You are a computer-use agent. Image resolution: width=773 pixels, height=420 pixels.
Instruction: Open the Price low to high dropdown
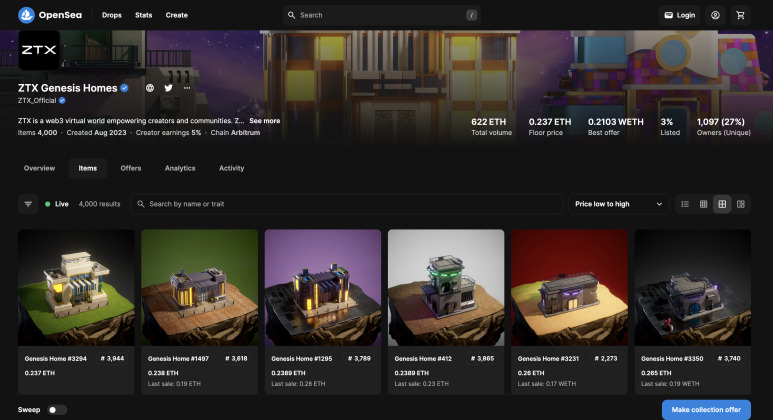pyautogui.click(x=619, y=204)
